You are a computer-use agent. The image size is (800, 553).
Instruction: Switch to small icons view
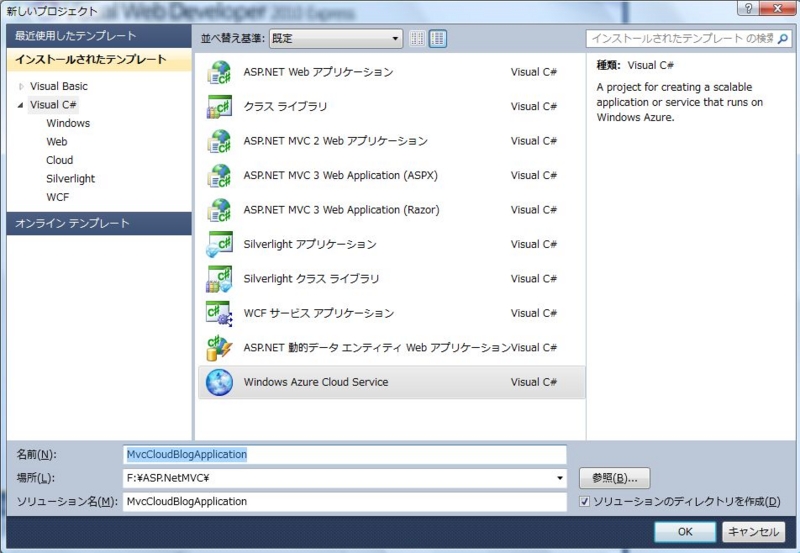[x=417, y=39]
